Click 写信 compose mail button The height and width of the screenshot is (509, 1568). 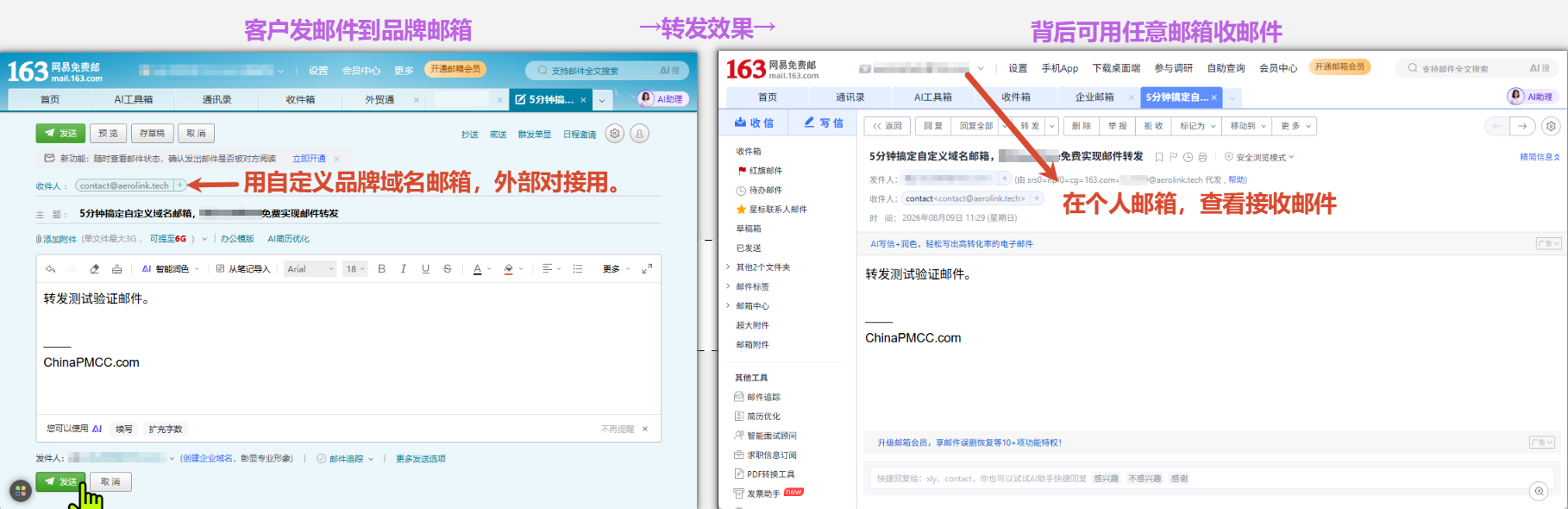pyautogui.click(x=824, y=123)
